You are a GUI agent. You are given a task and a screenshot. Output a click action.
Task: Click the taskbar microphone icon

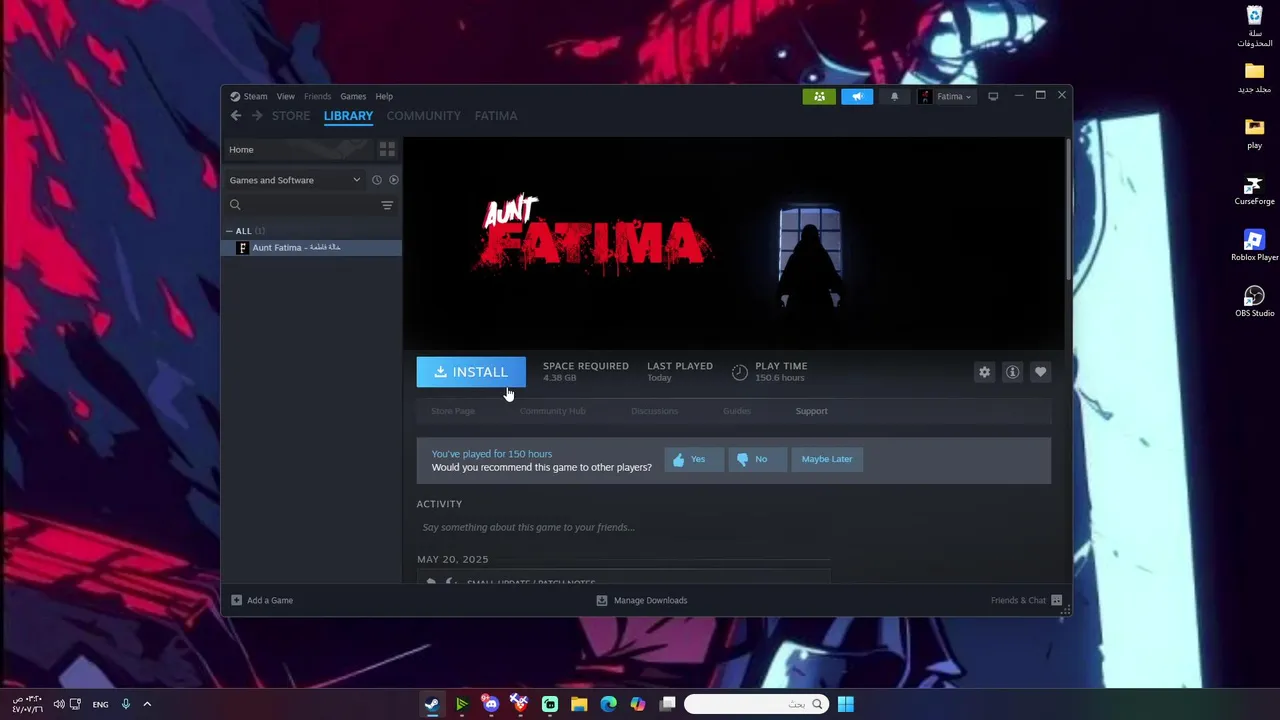coord(125,704)
